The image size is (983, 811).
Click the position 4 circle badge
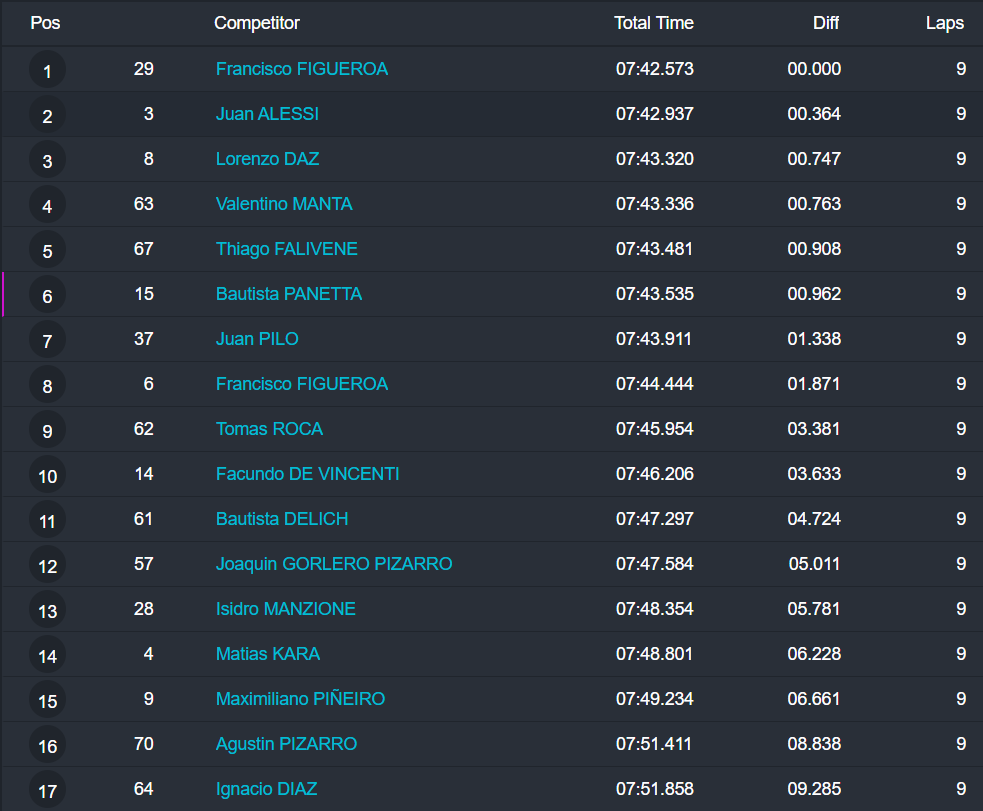coord(47,205)
